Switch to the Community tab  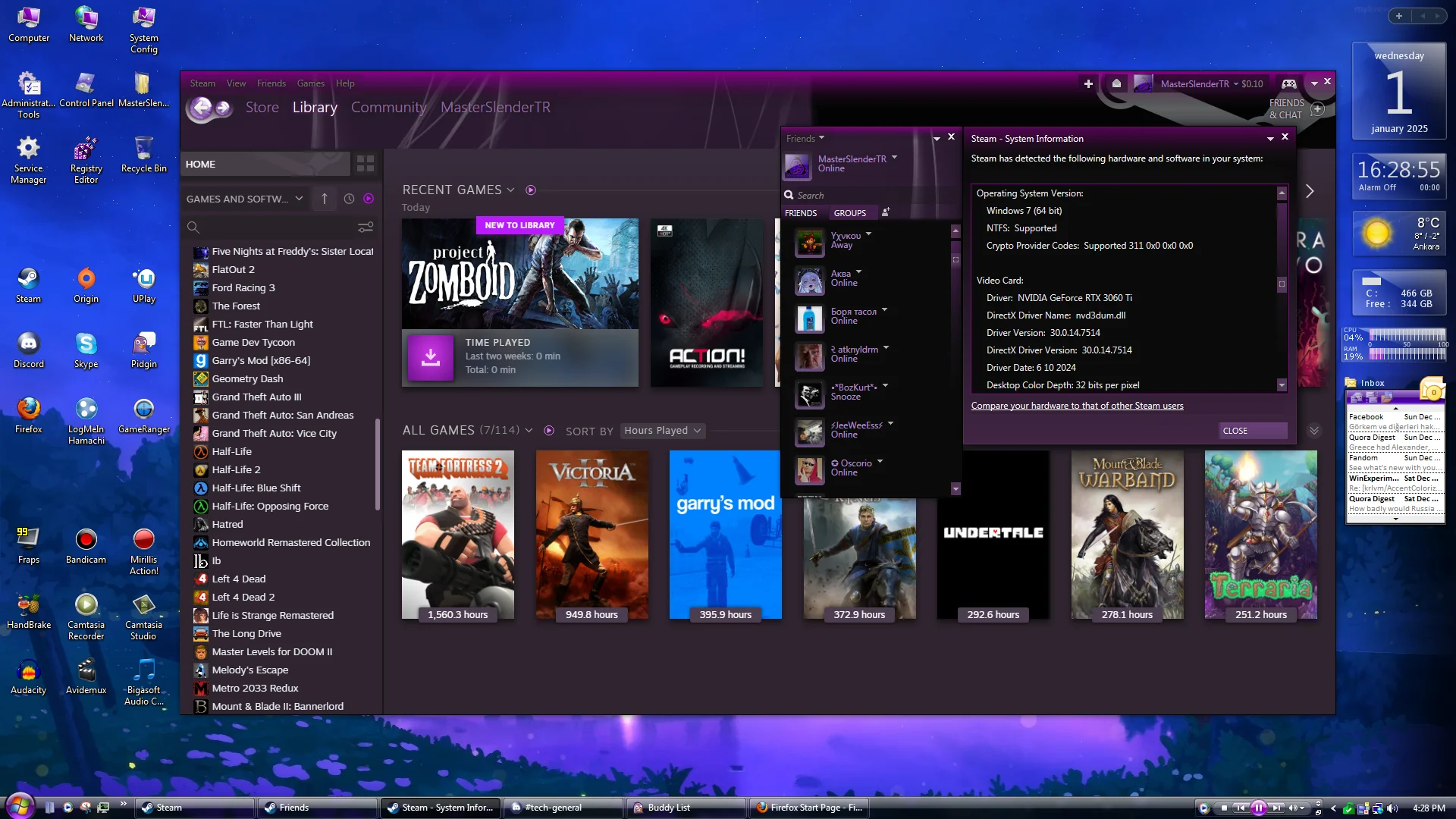pos(388,107)
